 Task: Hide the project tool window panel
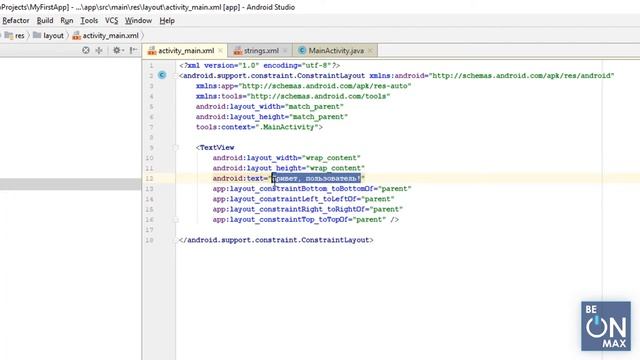click(x=133, y=50)
